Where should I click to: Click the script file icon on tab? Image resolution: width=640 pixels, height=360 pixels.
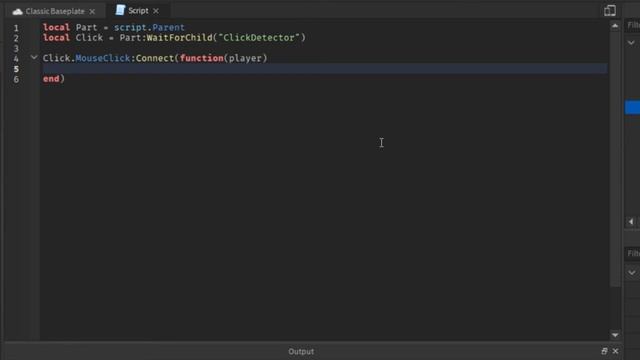(x=120, y=10)
